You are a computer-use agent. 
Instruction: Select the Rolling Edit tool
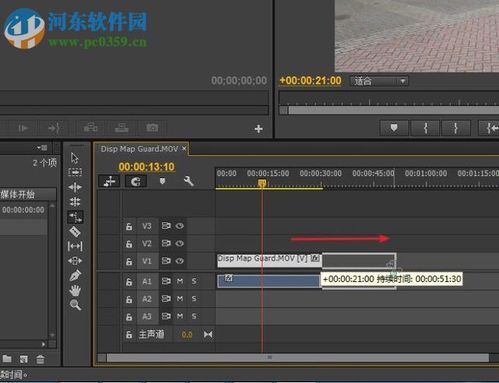(x=75, y=202)
